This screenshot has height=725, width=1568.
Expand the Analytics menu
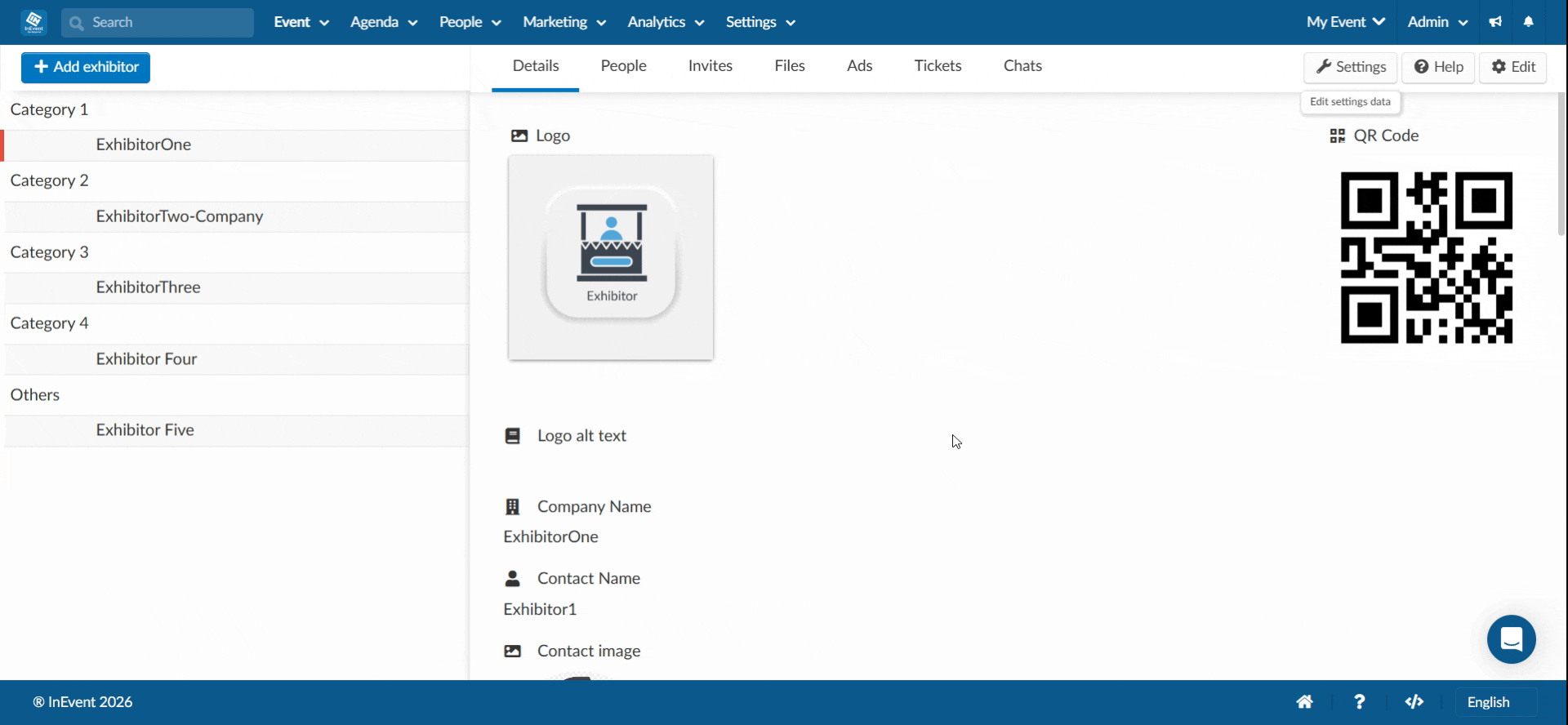pos(666,22)
